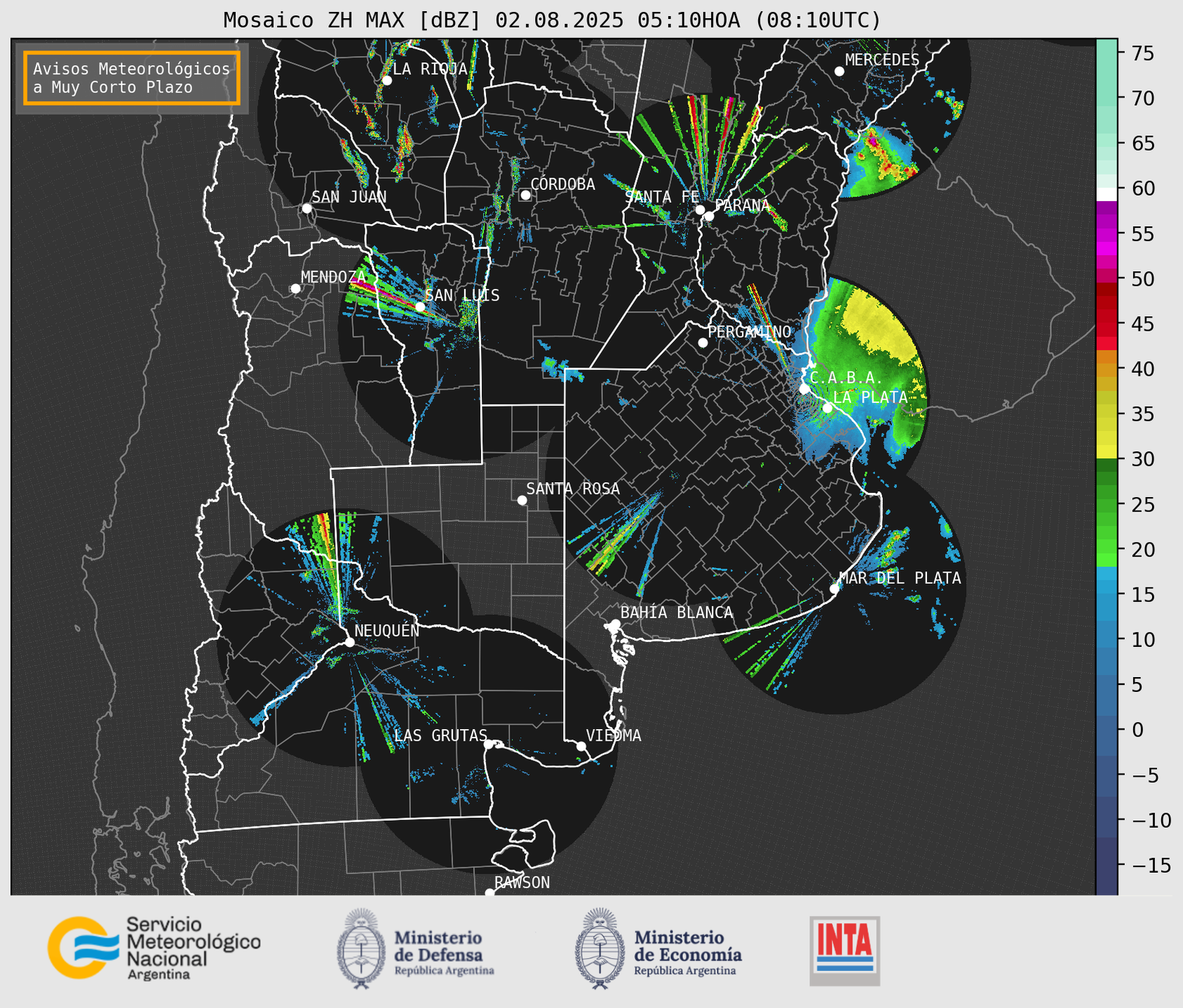Click the C.A.B.A. city marker
The height and width of the screenshot is (1008, 1183).
pos(804,389)
